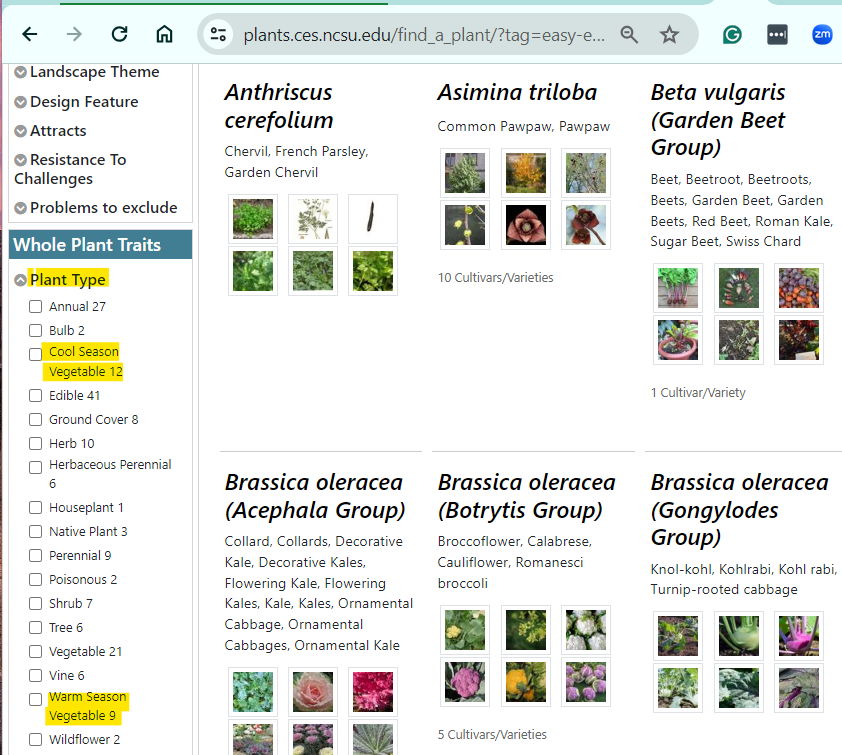Screen dimensions: 842x755
Task: Open the dark seed thumbnail of chervil
Action: [x=373, y=219]
